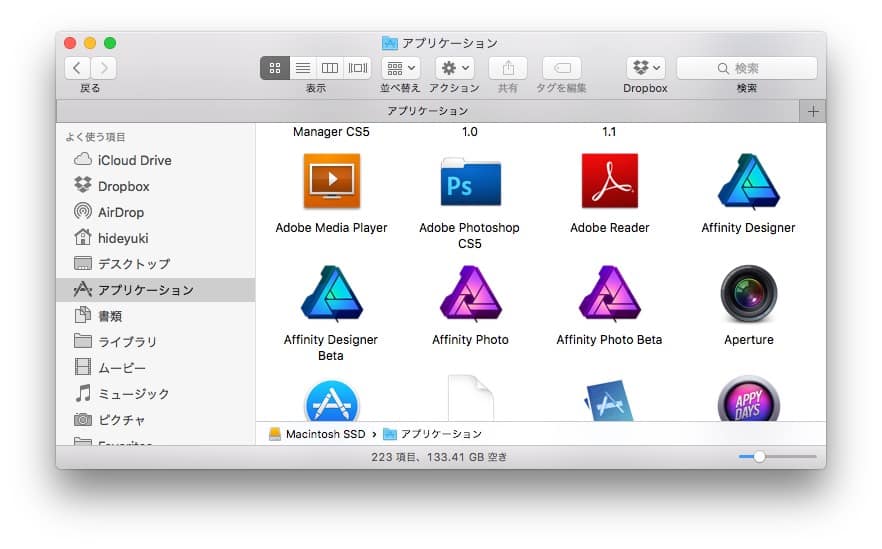Switch to list view mode

[x=302, y=68]
